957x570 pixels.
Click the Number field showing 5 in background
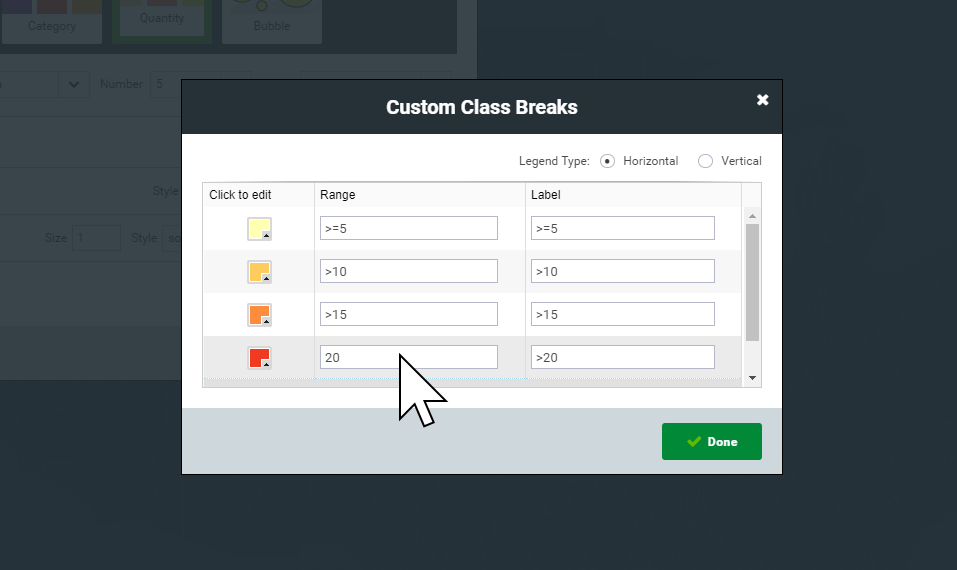pos(166,84)
